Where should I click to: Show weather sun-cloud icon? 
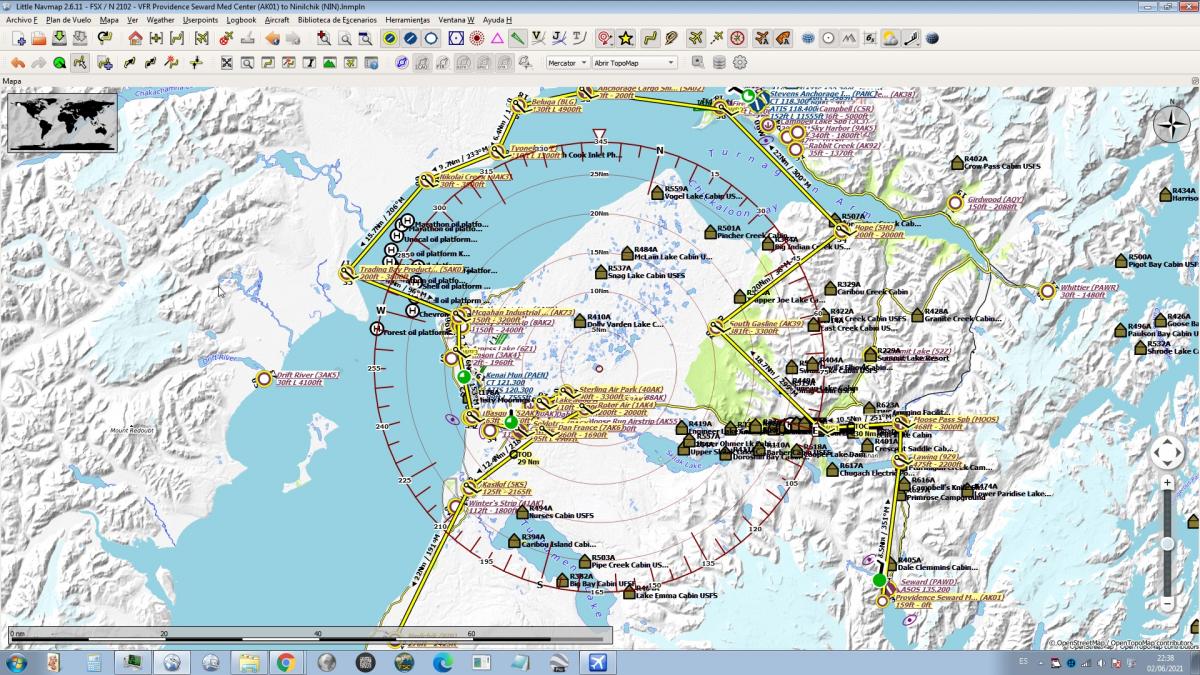(890, 38)
